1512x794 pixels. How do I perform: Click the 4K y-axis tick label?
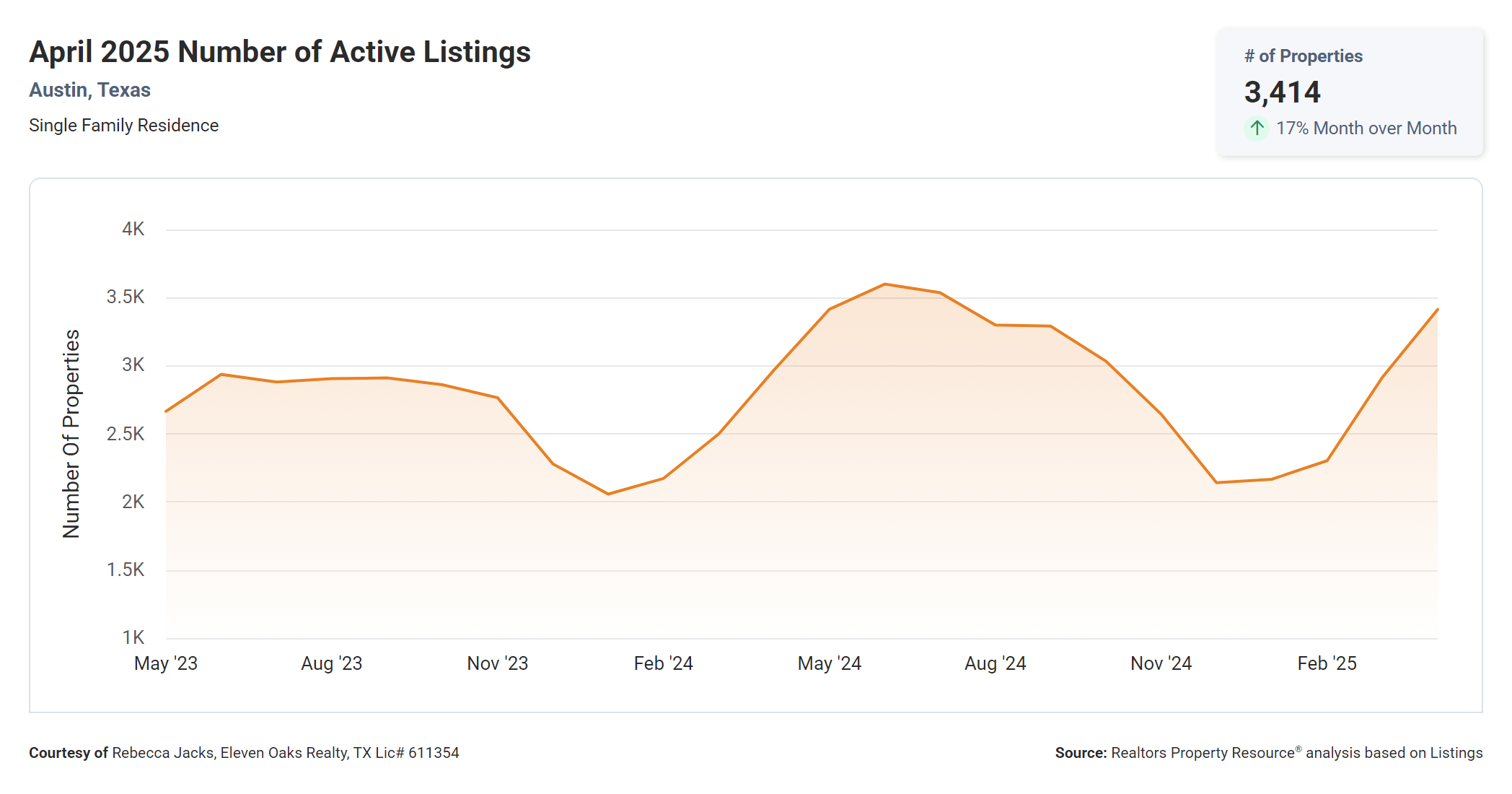coord(133,230)
